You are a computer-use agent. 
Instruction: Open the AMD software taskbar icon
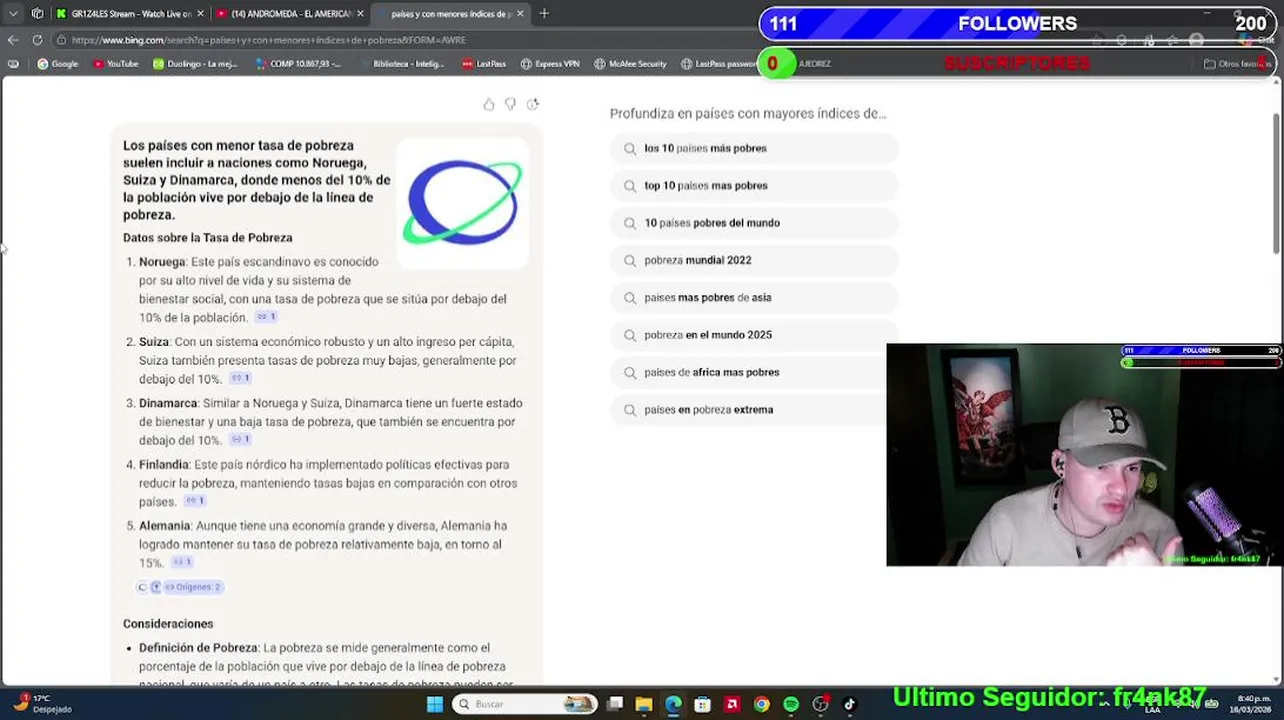point(732,704)
